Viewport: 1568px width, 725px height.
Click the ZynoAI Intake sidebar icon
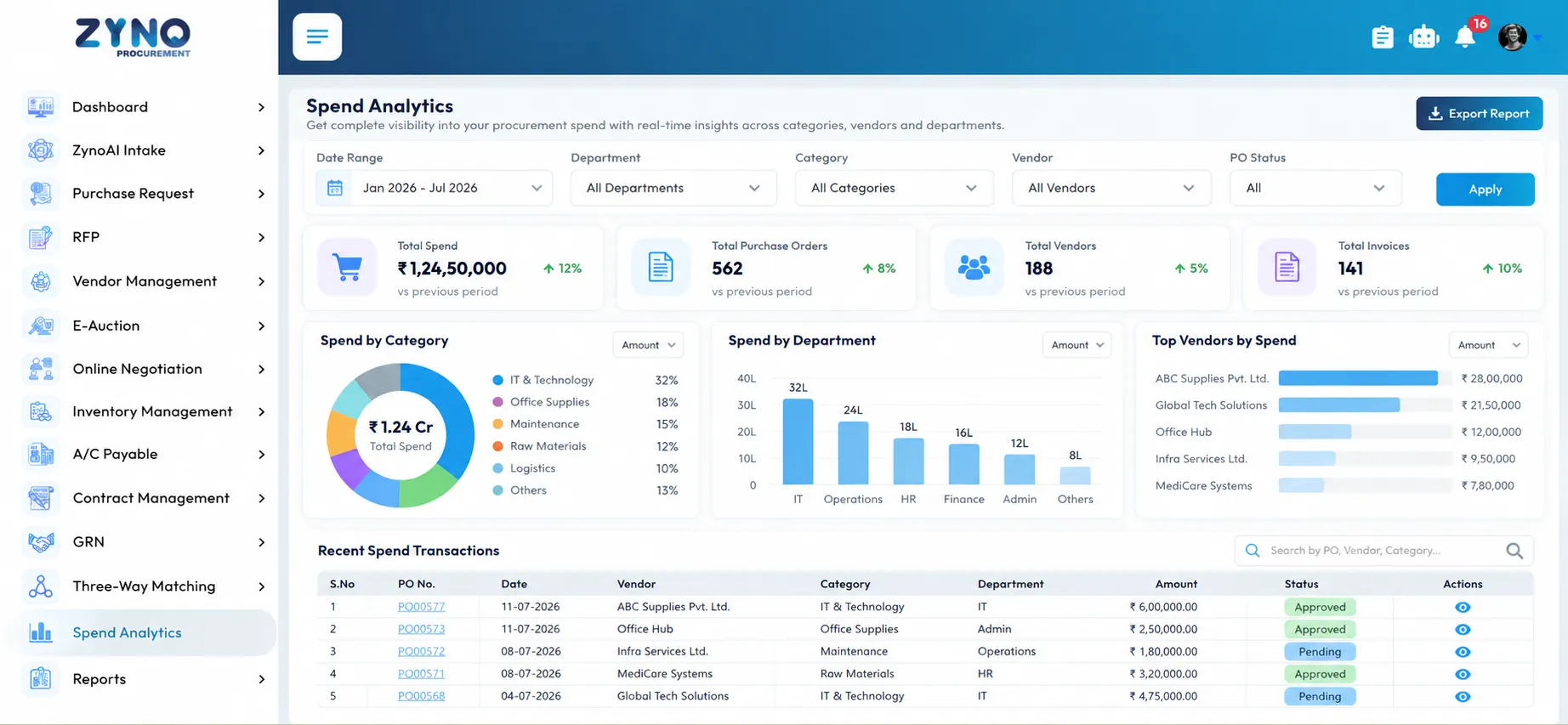41,150
